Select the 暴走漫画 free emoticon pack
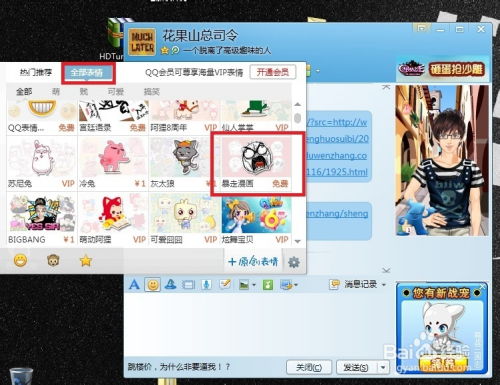 coord(256,163)
